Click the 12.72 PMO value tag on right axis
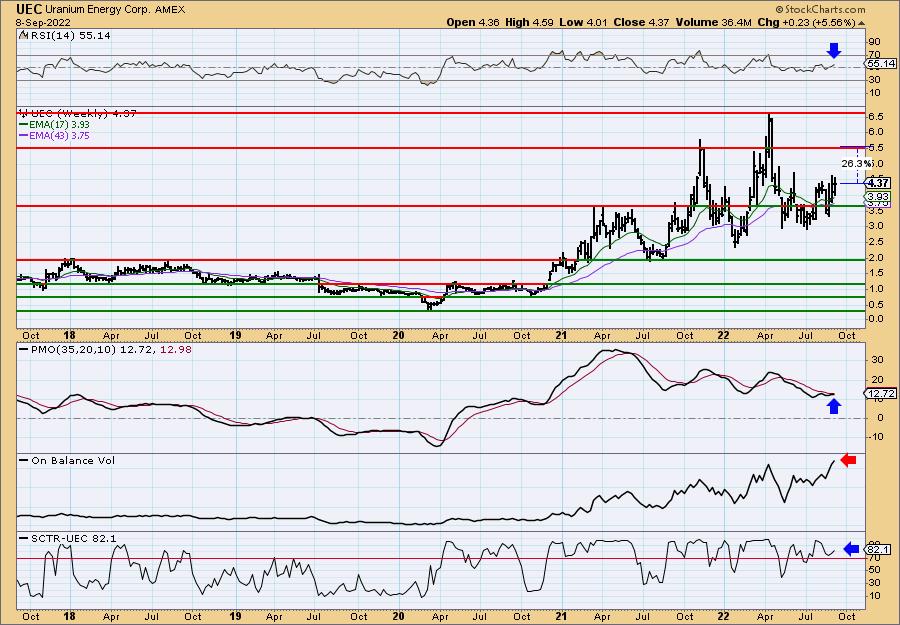 (x=881, y=393)
